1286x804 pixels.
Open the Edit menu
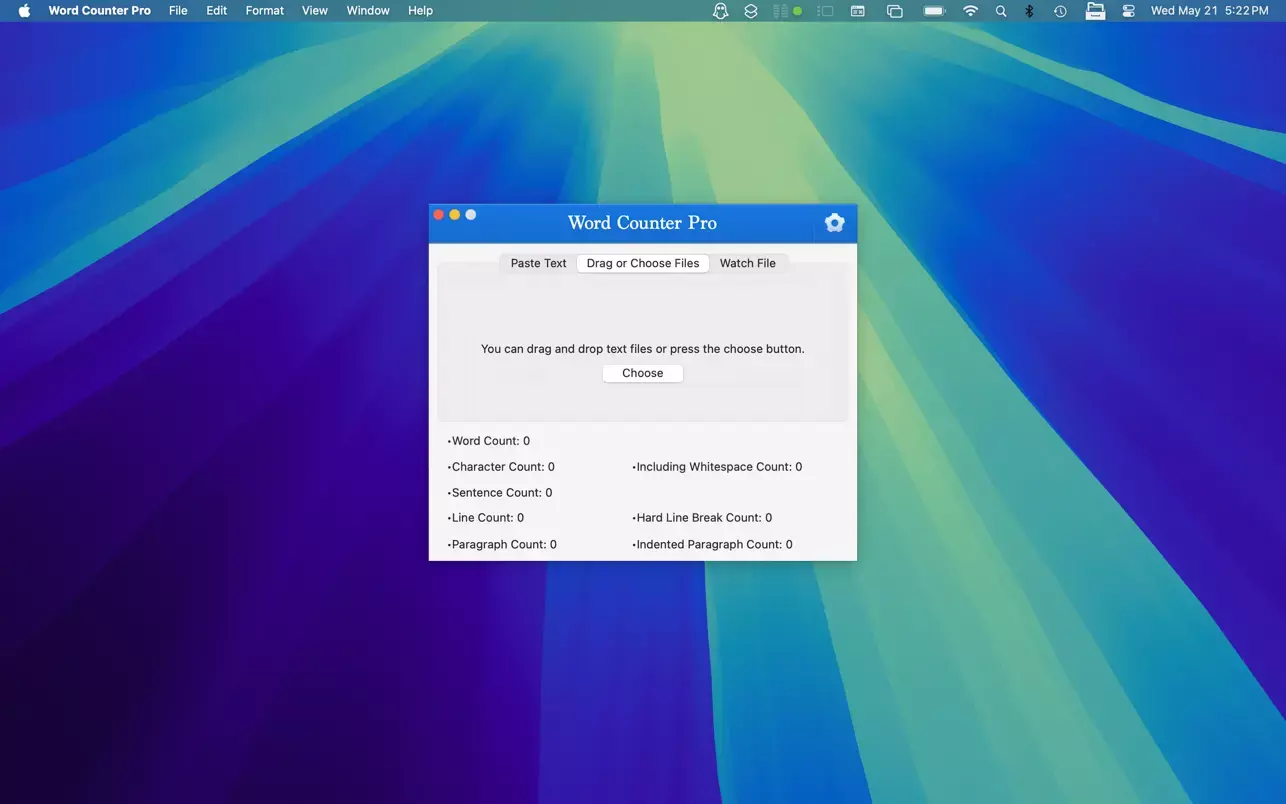coord(217,11)
